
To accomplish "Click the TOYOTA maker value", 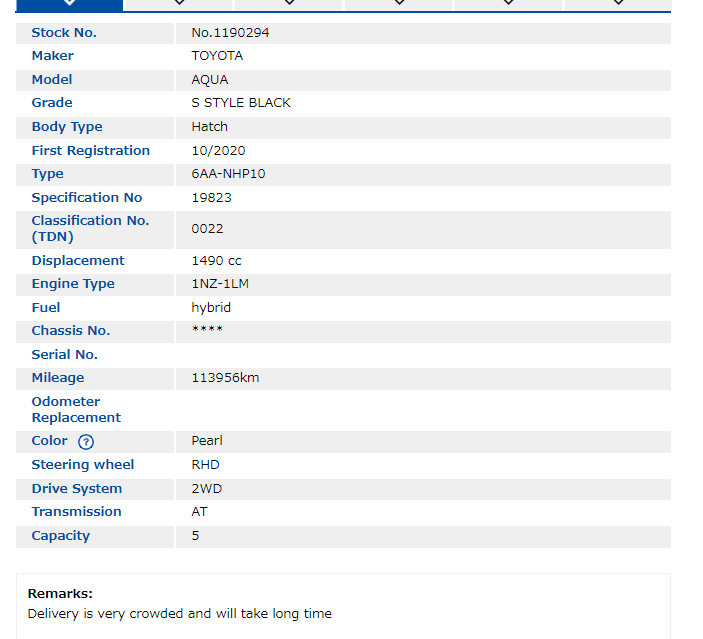I will (x=217, y=56).
